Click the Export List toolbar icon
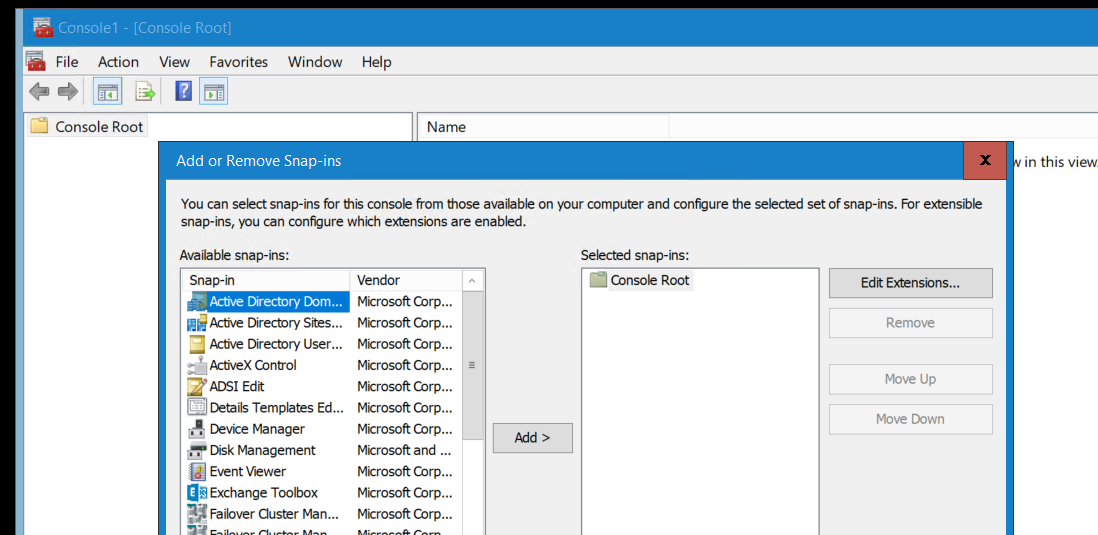 coord(146,92)
